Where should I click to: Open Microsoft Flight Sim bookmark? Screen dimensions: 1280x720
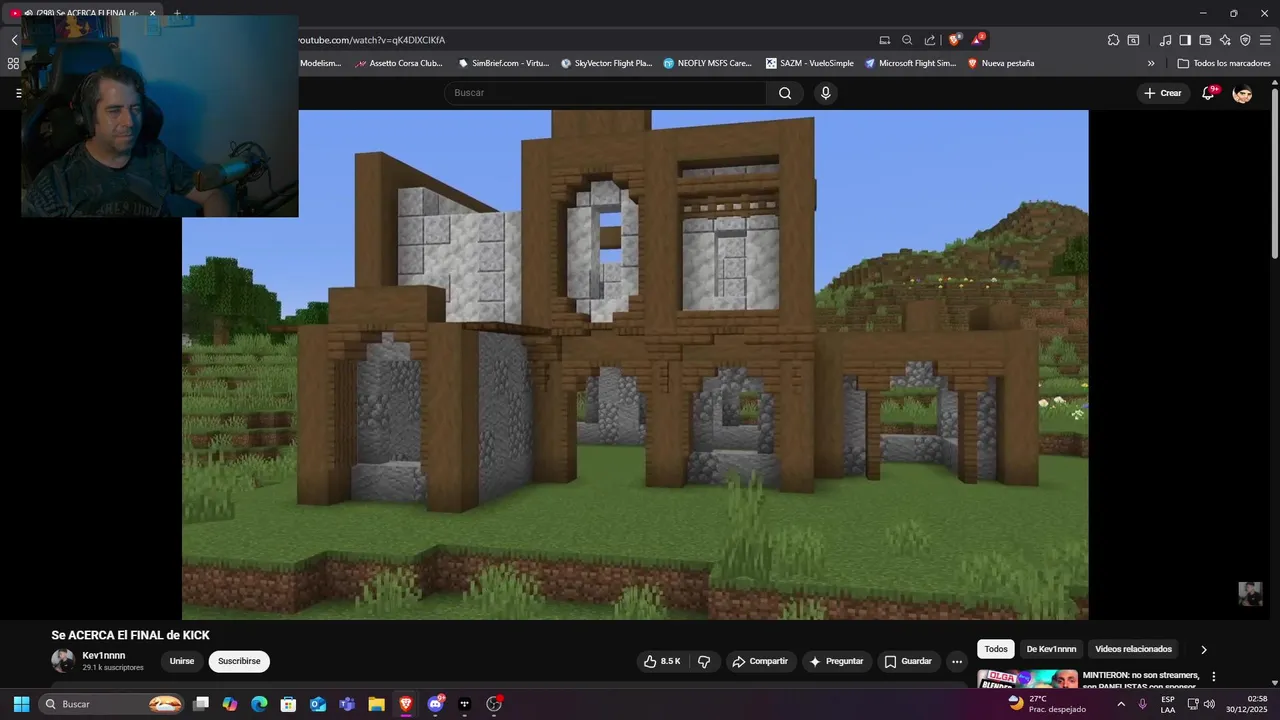pos(911,63)
